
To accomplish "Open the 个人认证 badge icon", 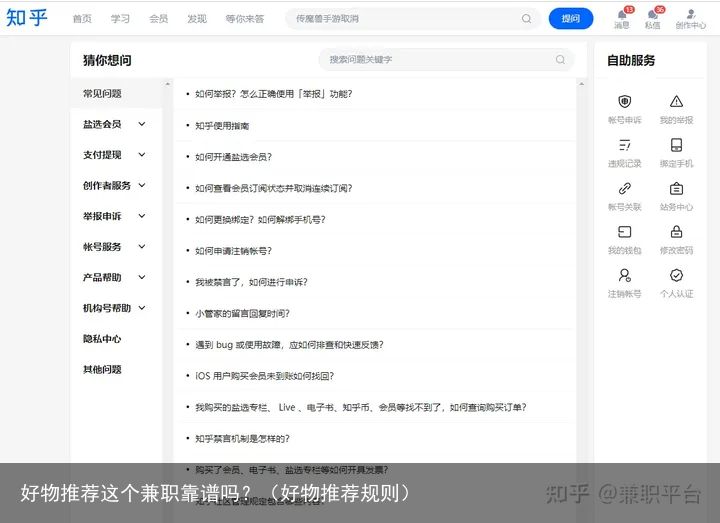I will [676, 275].
